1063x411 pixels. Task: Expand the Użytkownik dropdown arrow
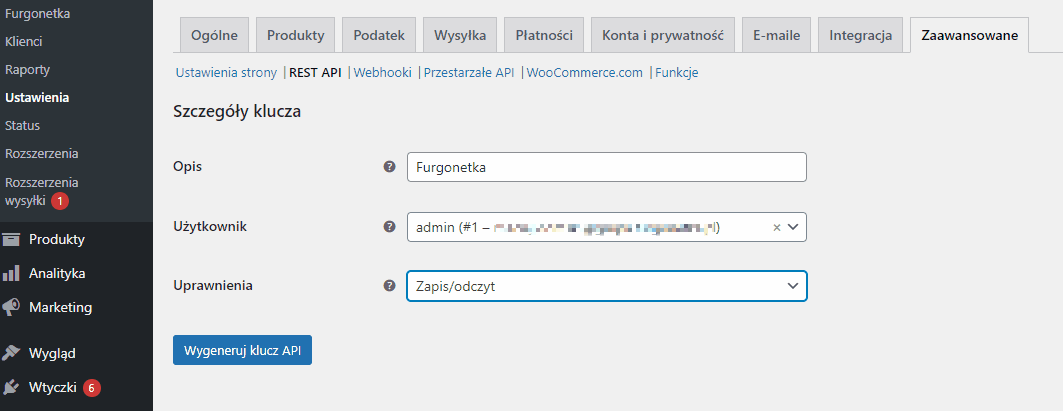(793, 227)
